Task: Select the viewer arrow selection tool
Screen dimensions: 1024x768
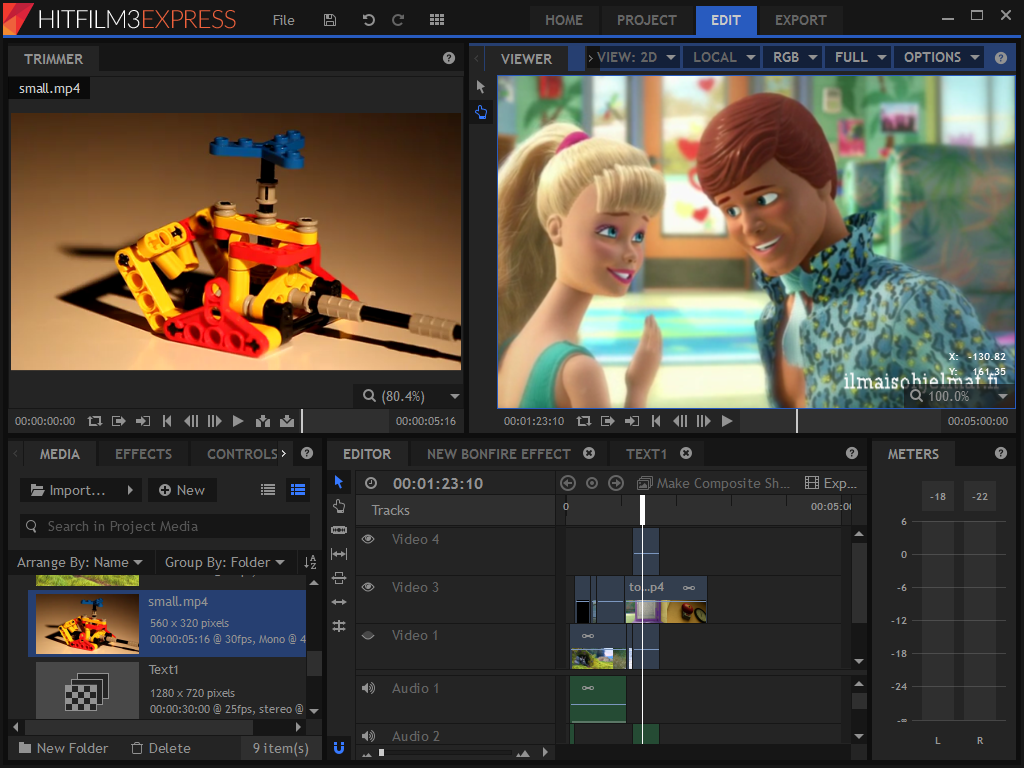Action: (481, 87)
